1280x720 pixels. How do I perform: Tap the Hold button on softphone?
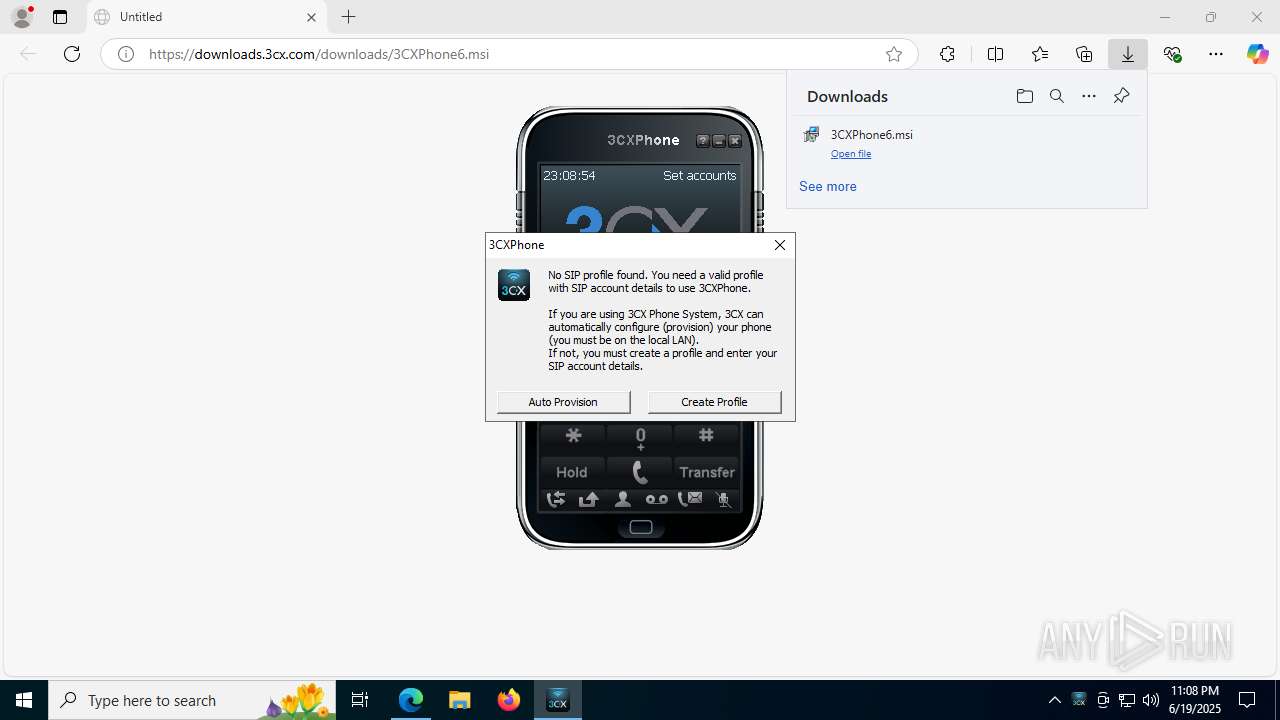[x=572, y=472]
